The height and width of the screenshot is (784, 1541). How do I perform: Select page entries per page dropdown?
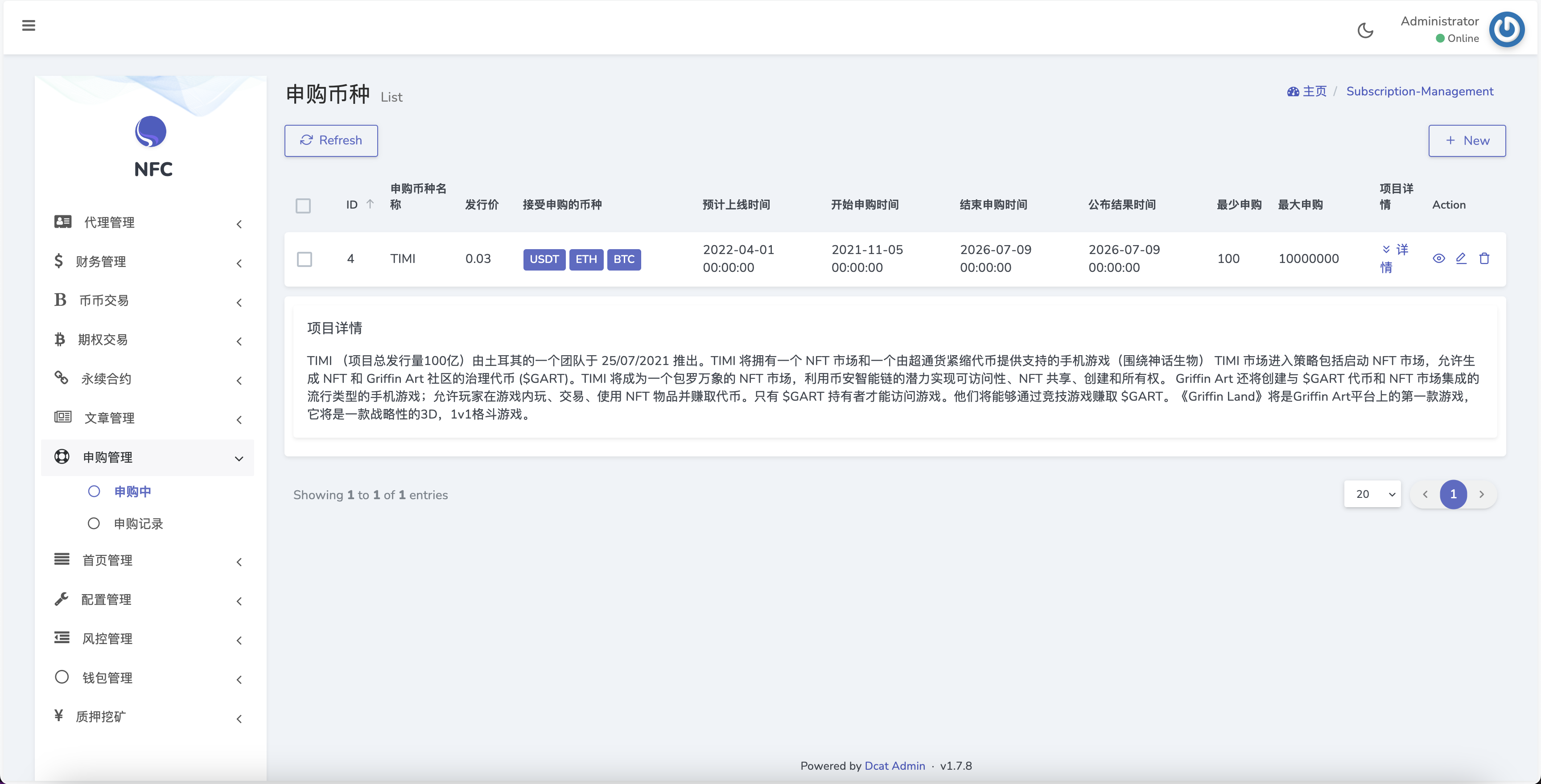pyautogui.click(x=1373, y=494)
